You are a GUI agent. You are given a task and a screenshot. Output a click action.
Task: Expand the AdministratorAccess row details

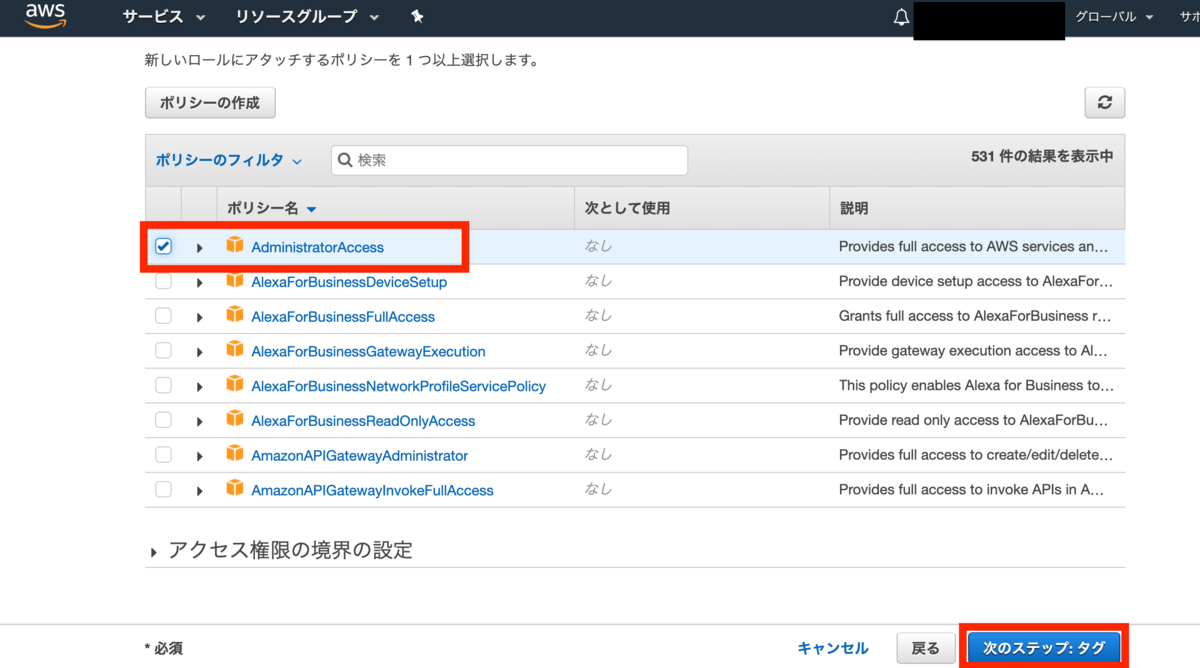coord(199,247)
